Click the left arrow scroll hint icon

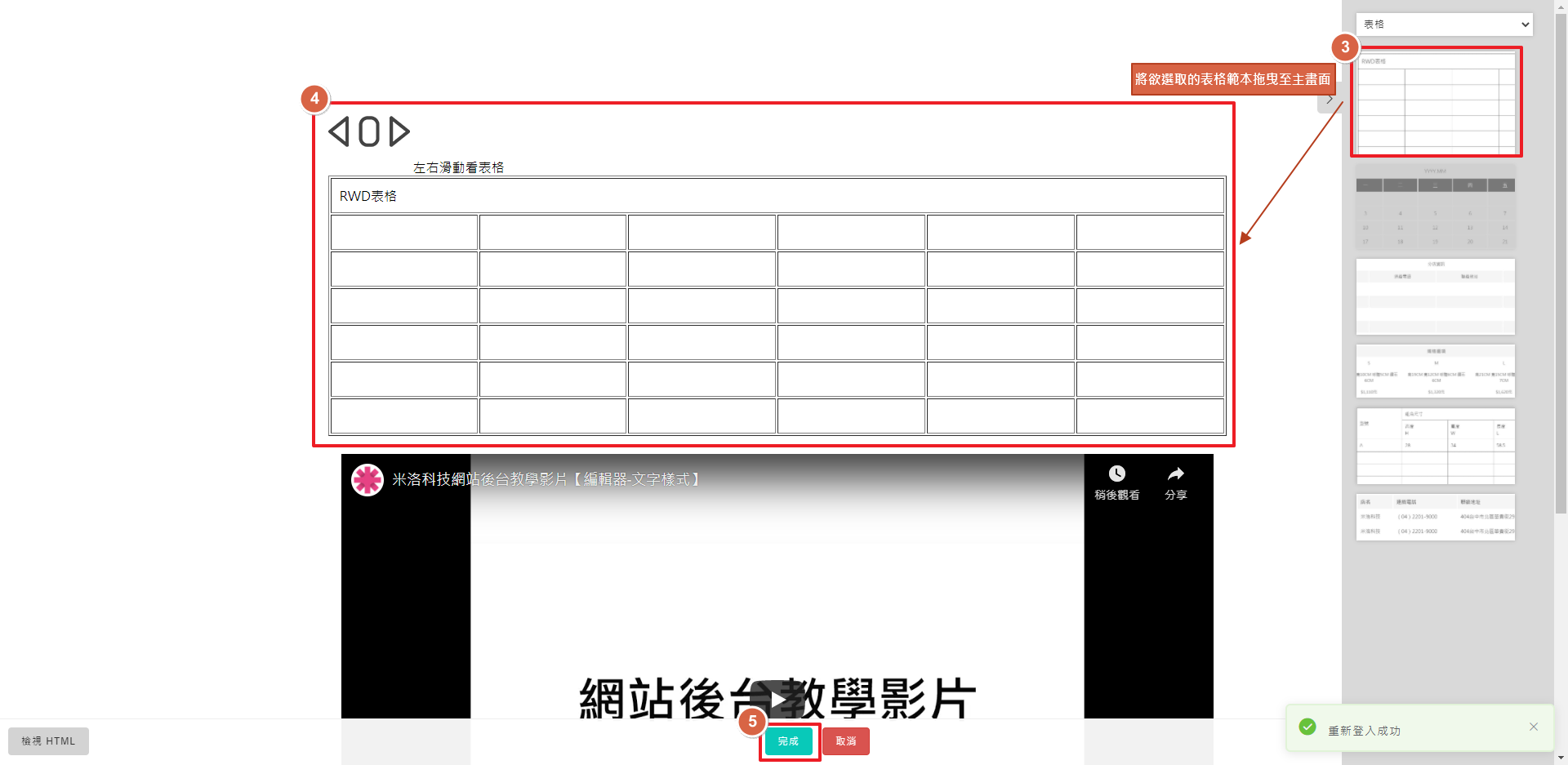339,131
